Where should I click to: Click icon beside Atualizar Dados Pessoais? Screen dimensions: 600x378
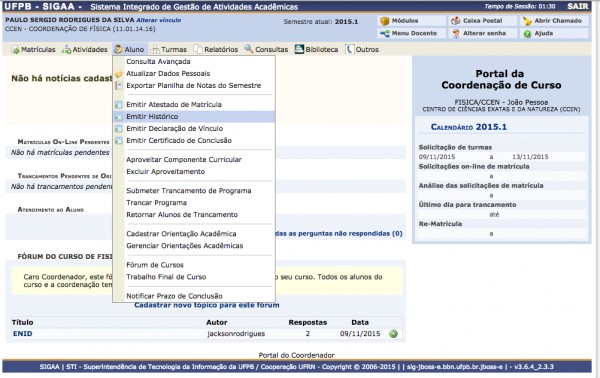click(119, 73)
